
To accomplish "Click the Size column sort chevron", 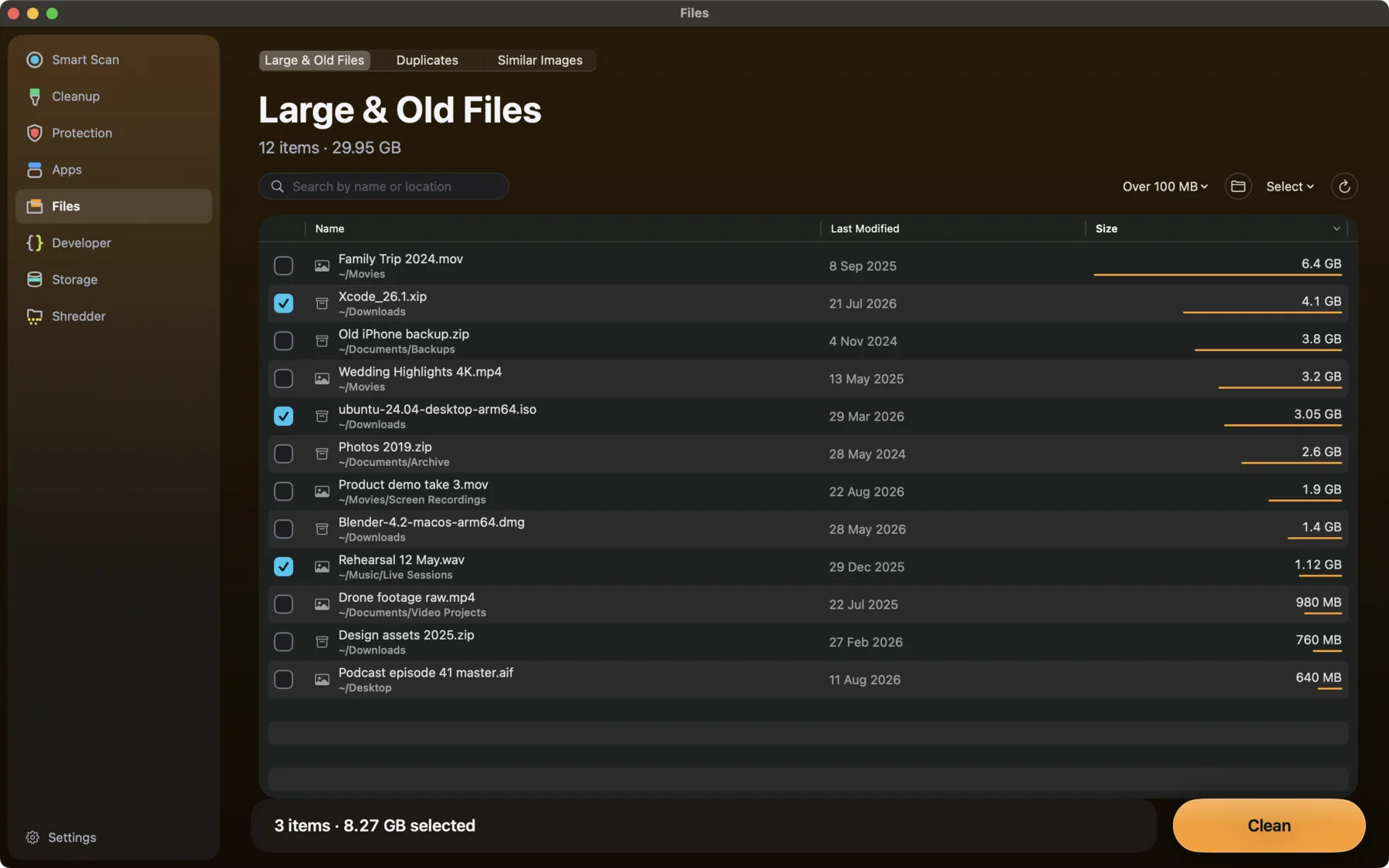I will click(1337, 228).
